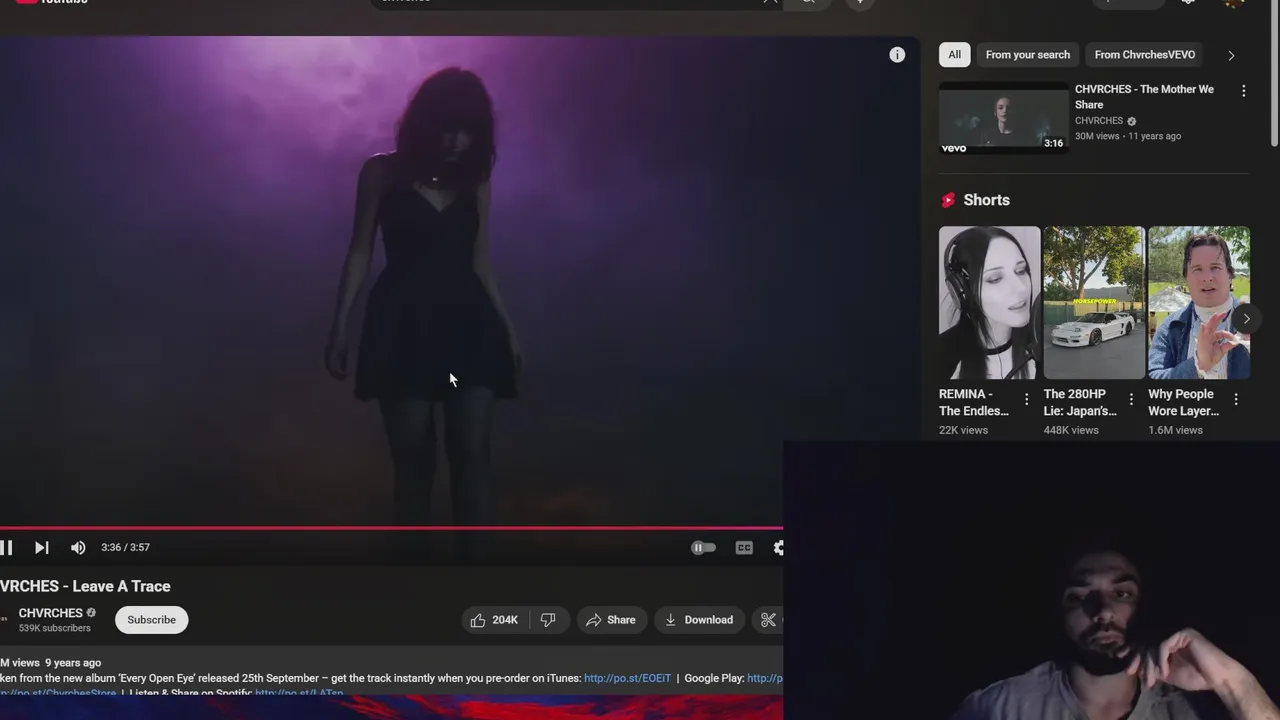Screen dimensions: 1280x720
Task: Click the 30M views • 11 years ago line
Action: click(x=1128, y=136)
